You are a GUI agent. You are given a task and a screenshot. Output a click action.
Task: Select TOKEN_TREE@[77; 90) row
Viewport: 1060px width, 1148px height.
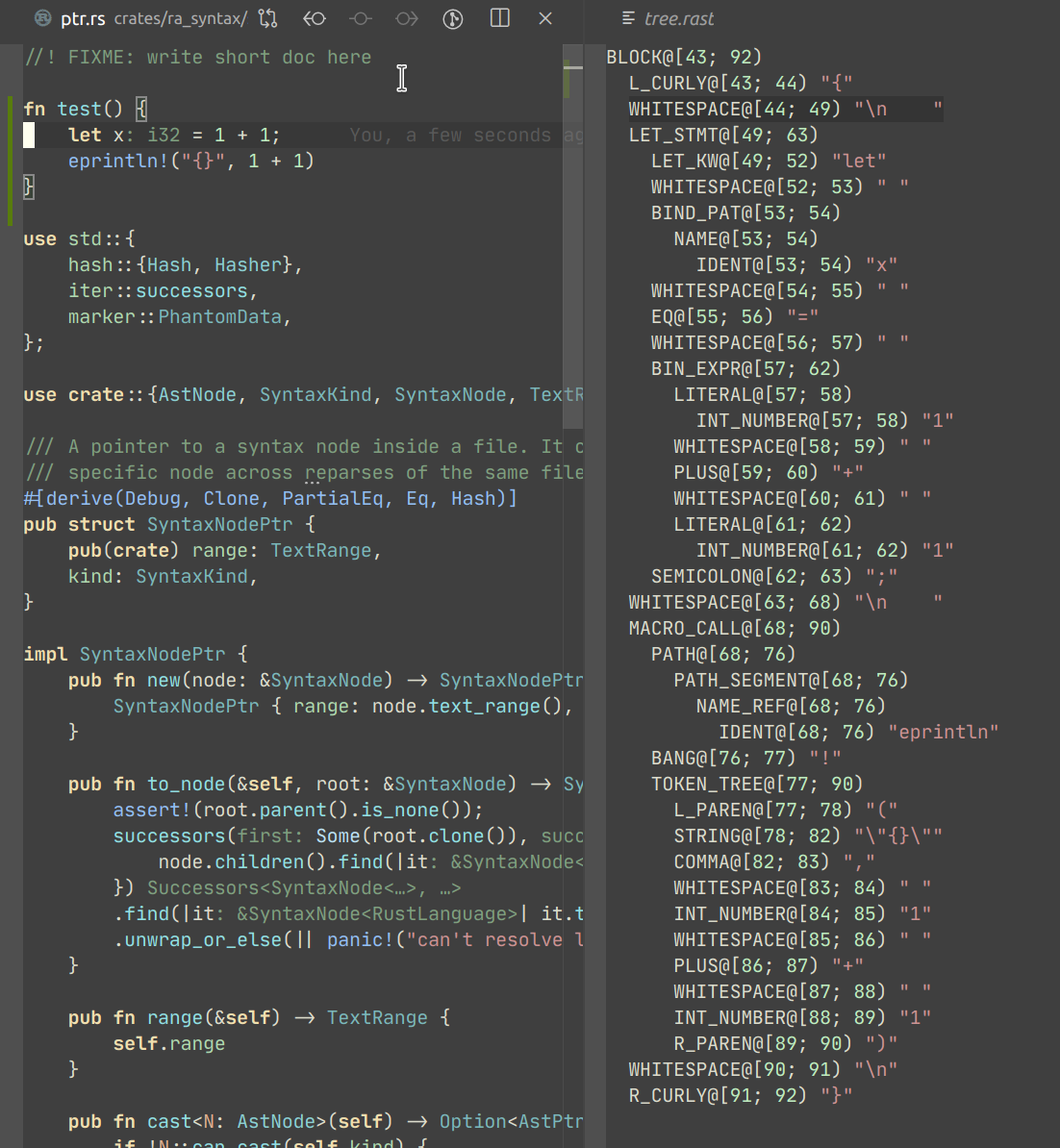click(x=757, y=785)
